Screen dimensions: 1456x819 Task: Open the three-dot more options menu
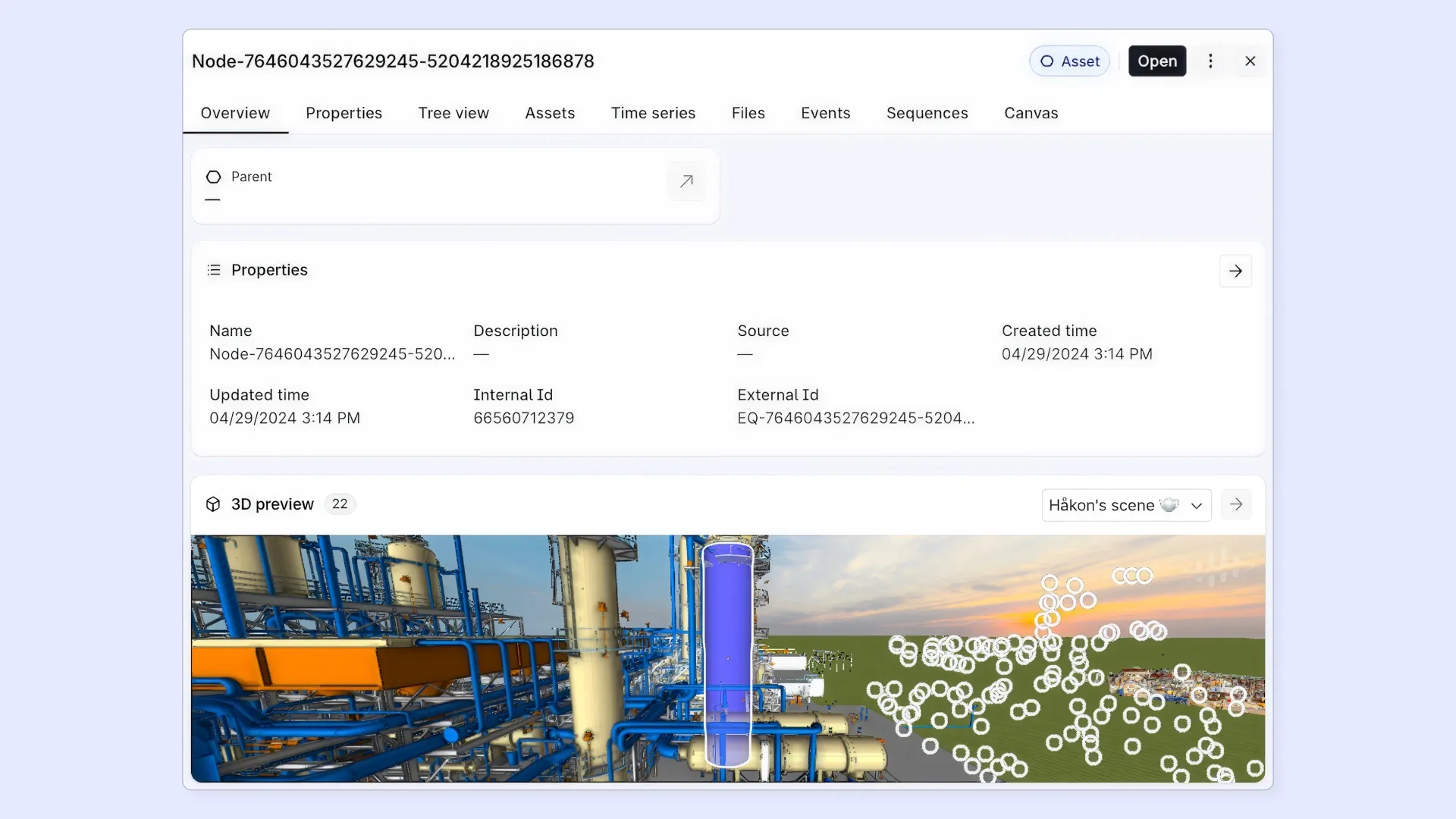[x=1210, y=61]
